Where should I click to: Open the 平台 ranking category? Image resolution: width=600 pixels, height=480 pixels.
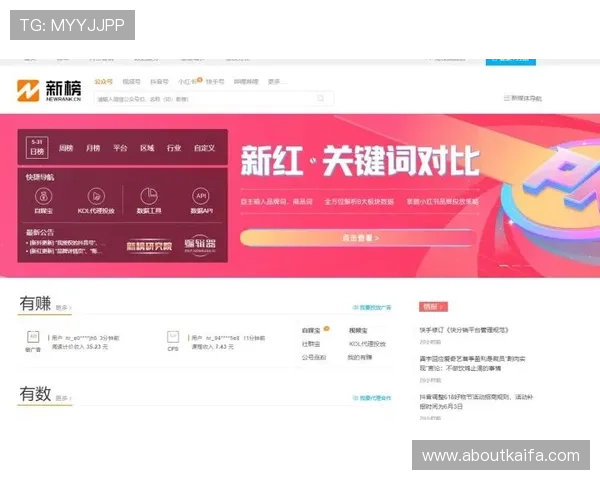tap(120, 148)
